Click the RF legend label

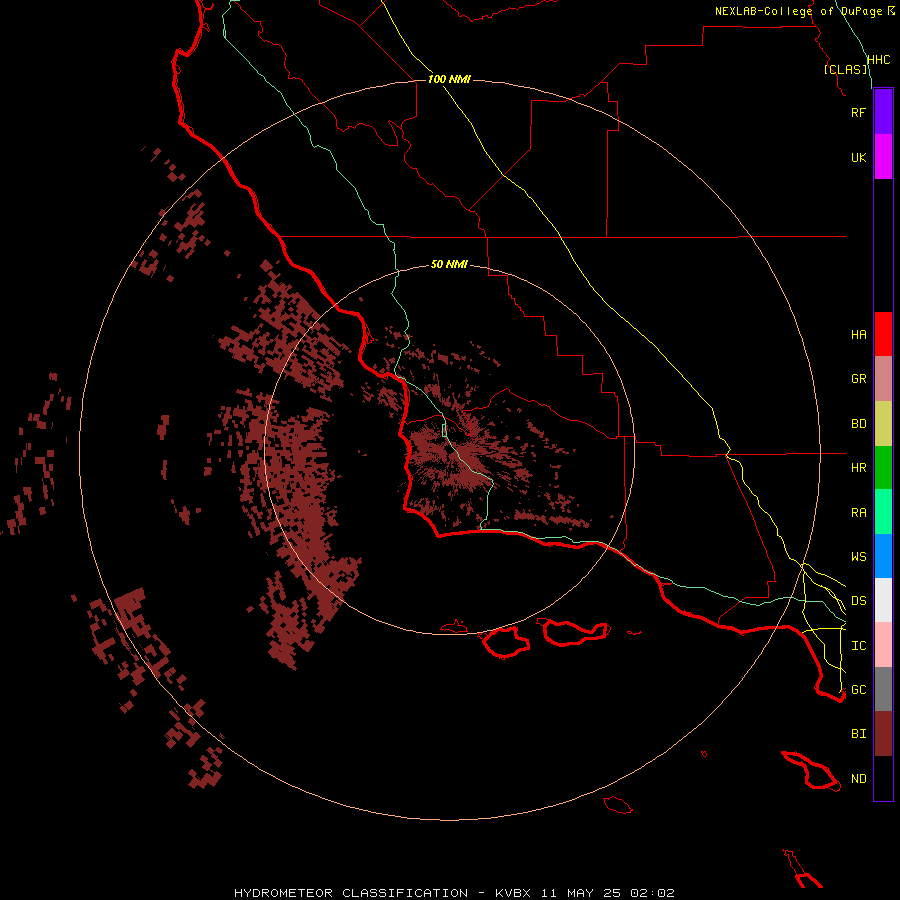click(x=858, y=112)
